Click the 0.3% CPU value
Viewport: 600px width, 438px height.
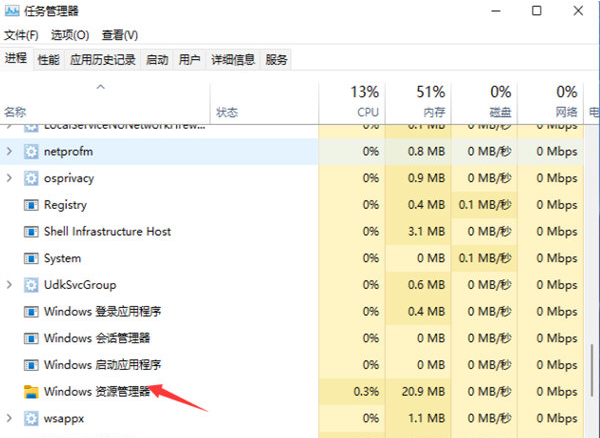(366, 392)
